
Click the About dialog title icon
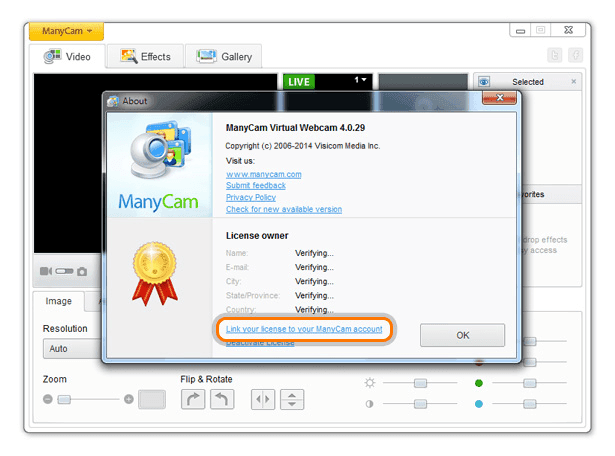click(x=113, y=101)
